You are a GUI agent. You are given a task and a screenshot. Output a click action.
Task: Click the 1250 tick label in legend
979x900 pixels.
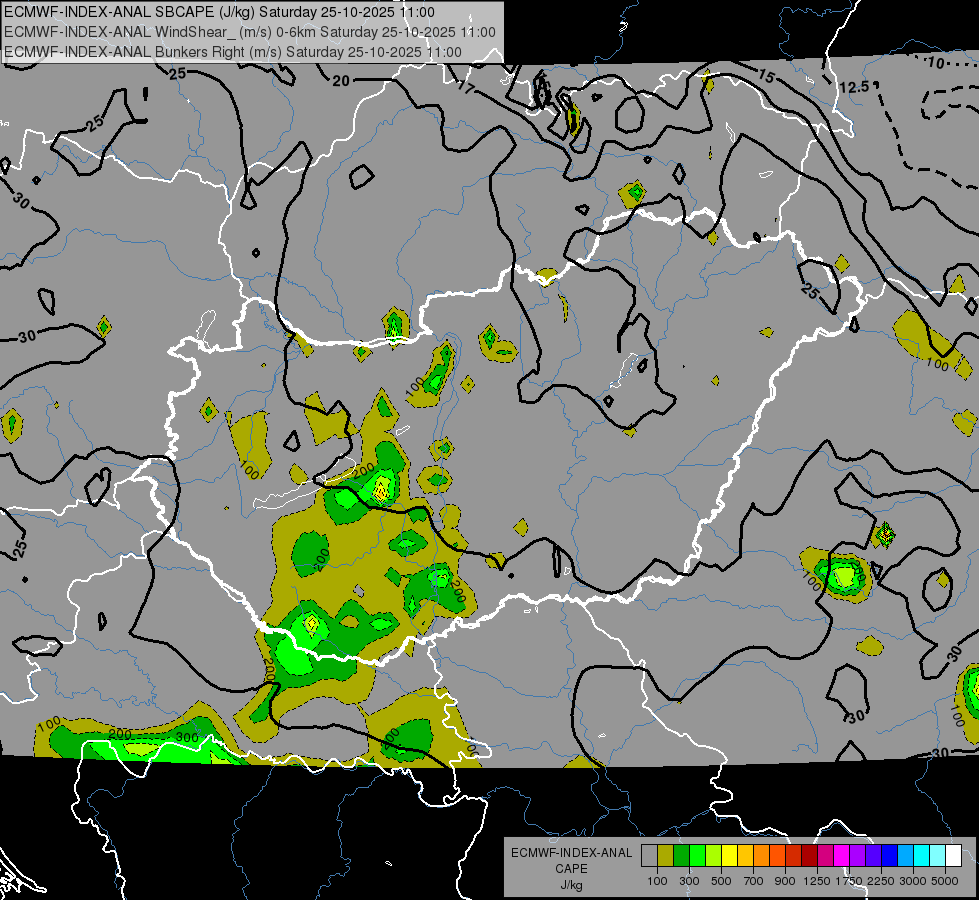pos(817,881)
